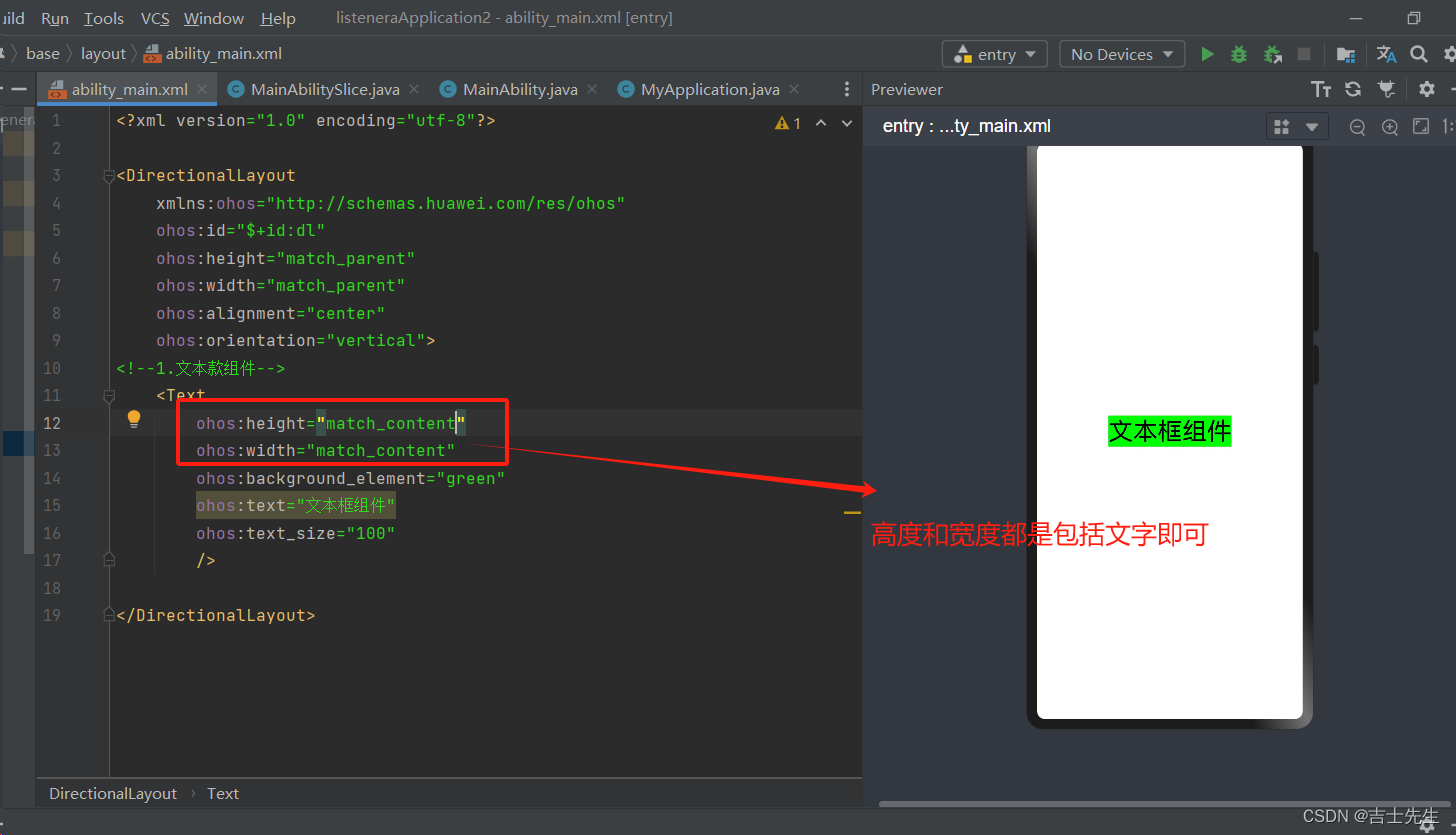
Task: Open the preview layout mode dropdown
Action: pyautogui.click(x=1297, y=127)
